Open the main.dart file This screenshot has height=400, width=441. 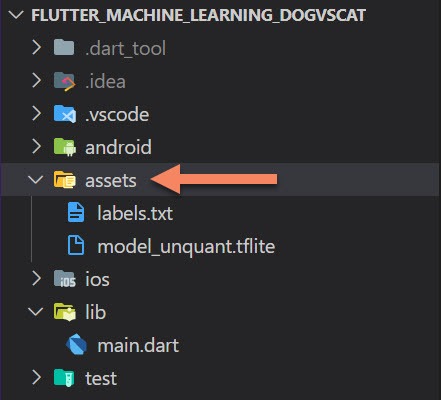coord(138,345)
